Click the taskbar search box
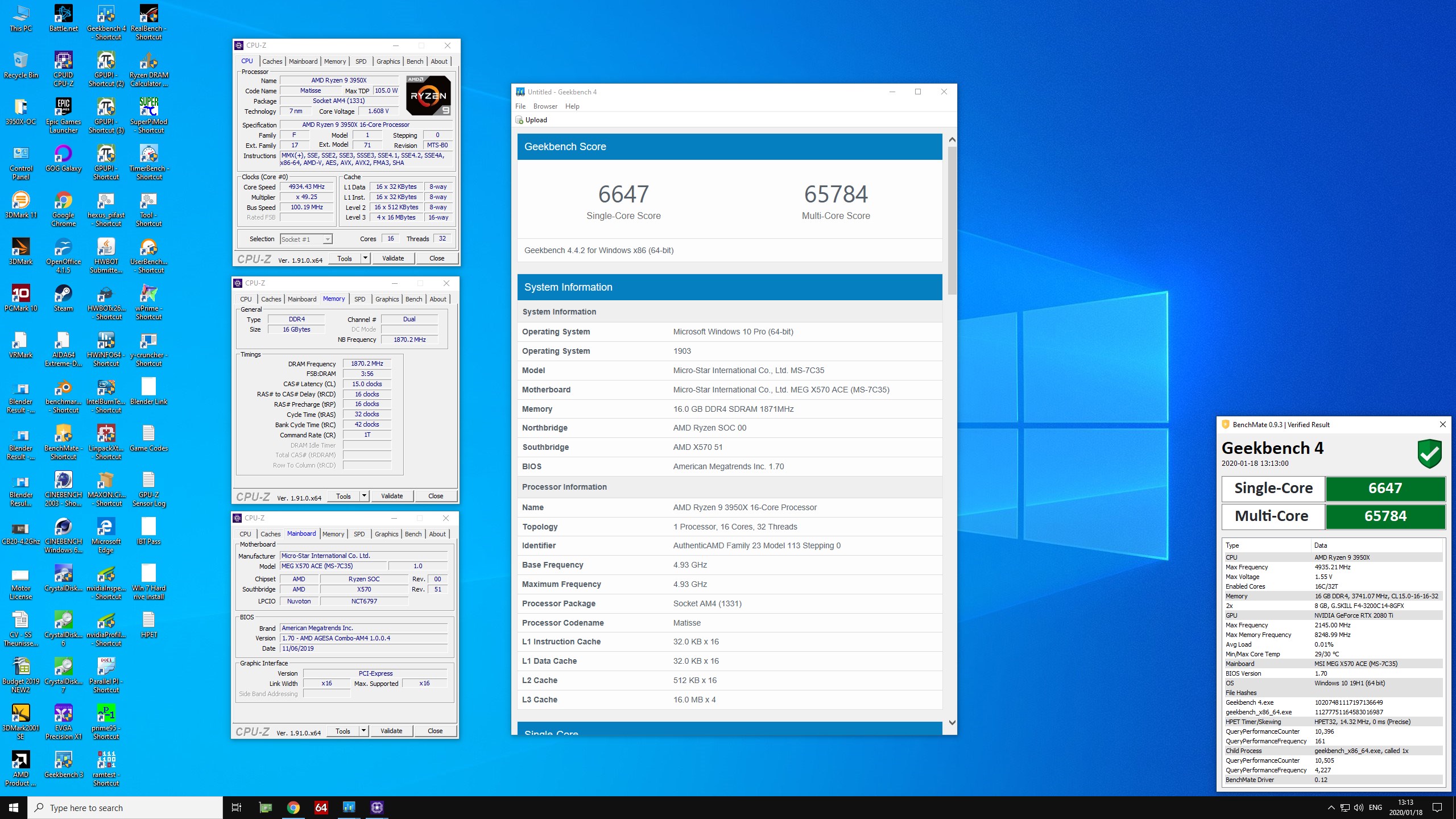This screenshot has width=1456, height=819. [125, 808]
